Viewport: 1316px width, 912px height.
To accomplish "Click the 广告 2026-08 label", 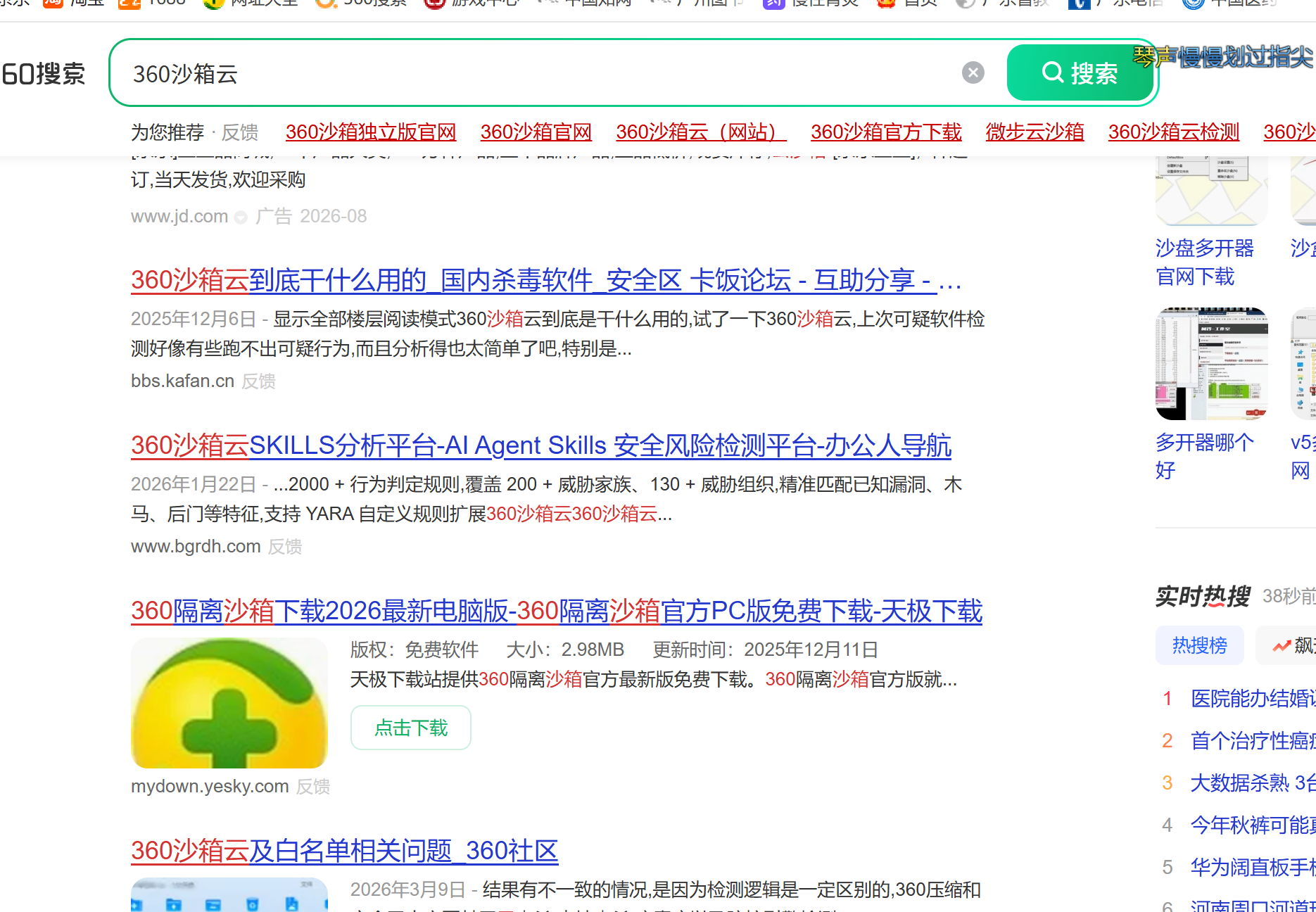I will click(x=311, y=216).
